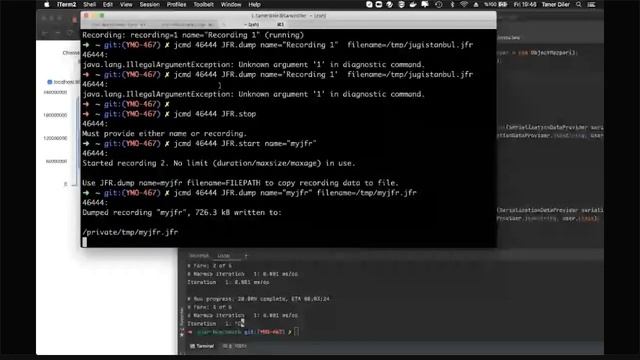Select the active zsh tab in iTerm2
The width and height of the screenshot is (640, 360).
click(253, 24)
